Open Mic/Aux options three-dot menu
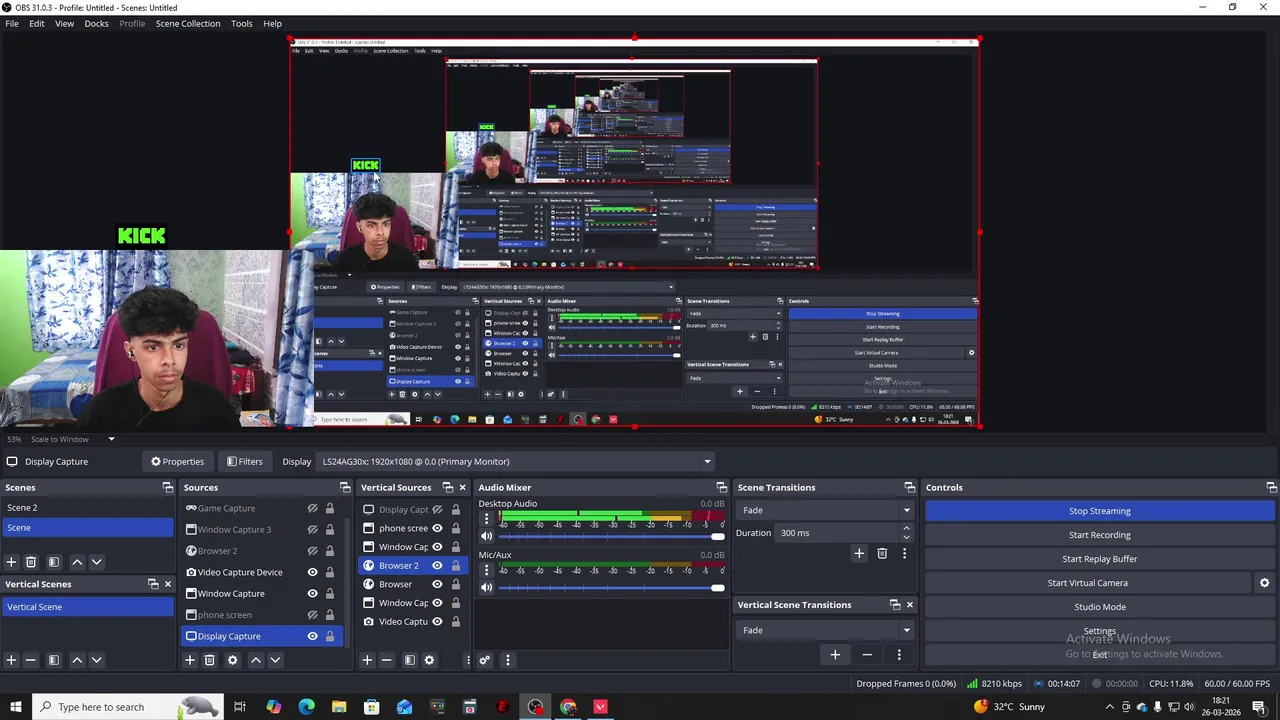Screen dimensions: 1280x720 [487, 570]
